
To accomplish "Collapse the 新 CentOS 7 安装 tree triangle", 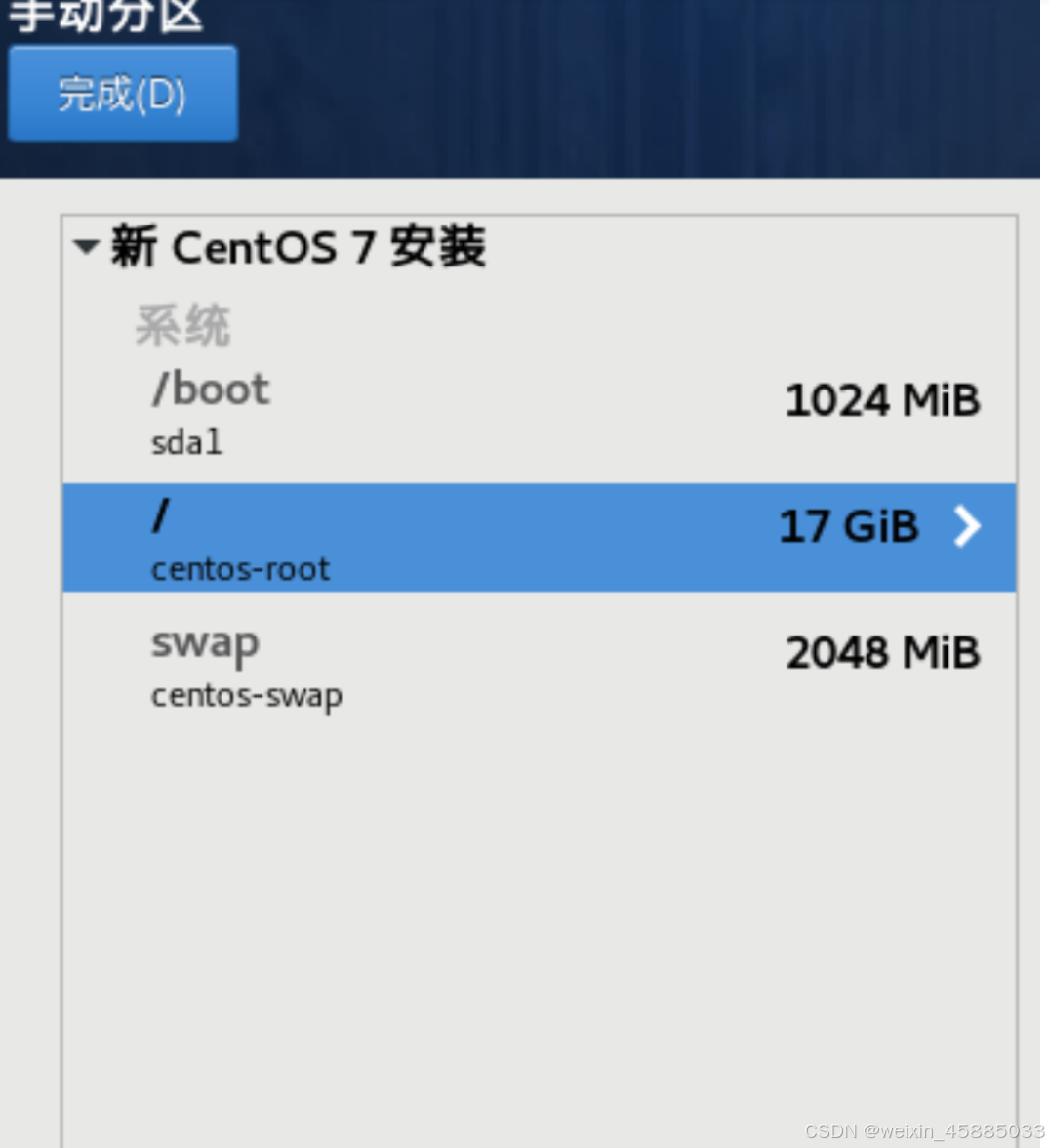I will [86, 247].
